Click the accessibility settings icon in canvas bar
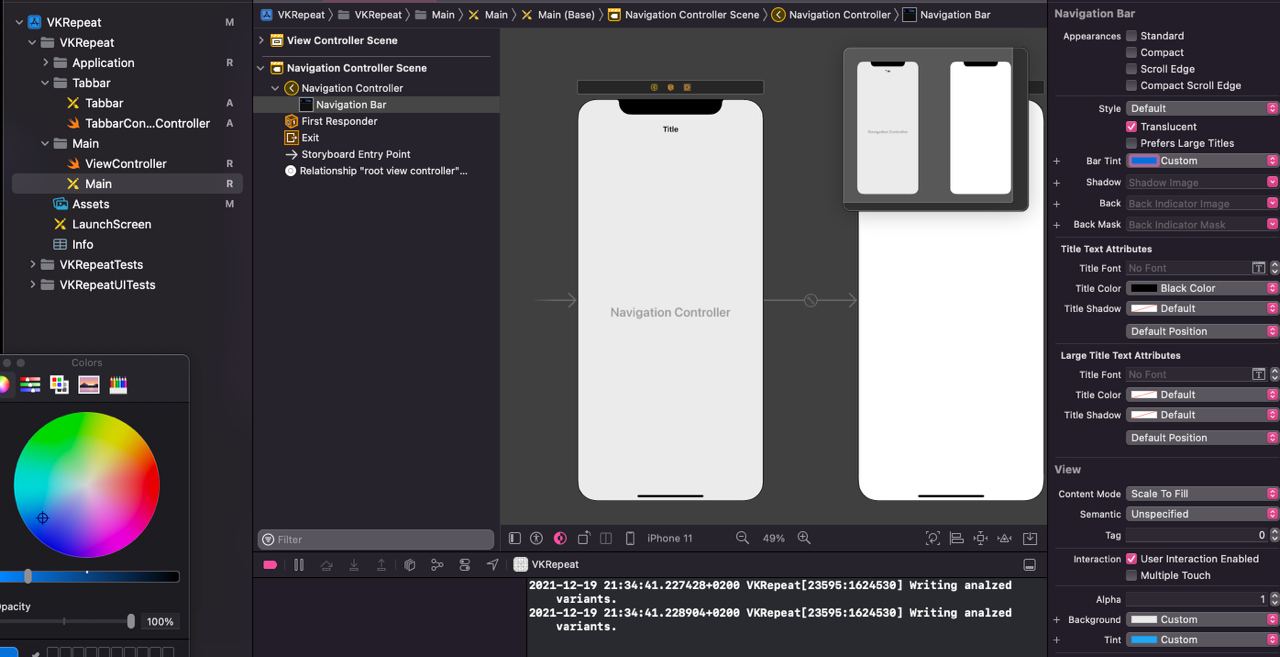This screenshot has height=657, width=1280. pyautogui.click(x=536, y=538)
